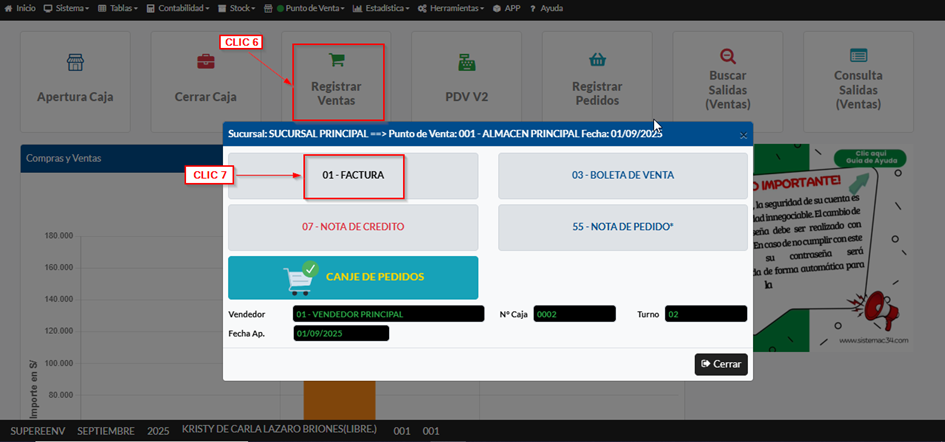
Task: Close the dialog with the X icon
Action: pos(743,134)
